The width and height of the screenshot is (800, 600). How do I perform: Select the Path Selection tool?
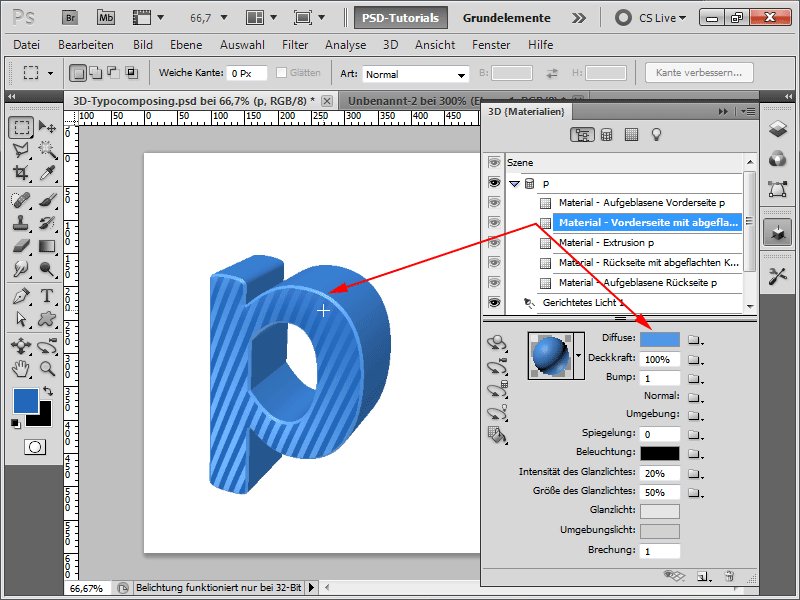[21, 319]
